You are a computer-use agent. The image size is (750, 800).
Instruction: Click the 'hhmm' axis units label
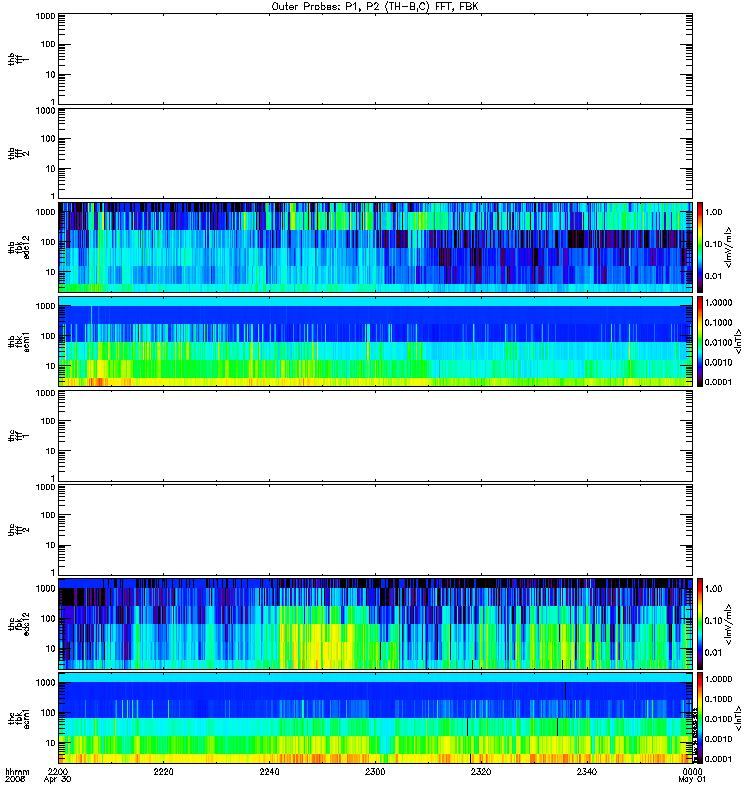[17, 771]
